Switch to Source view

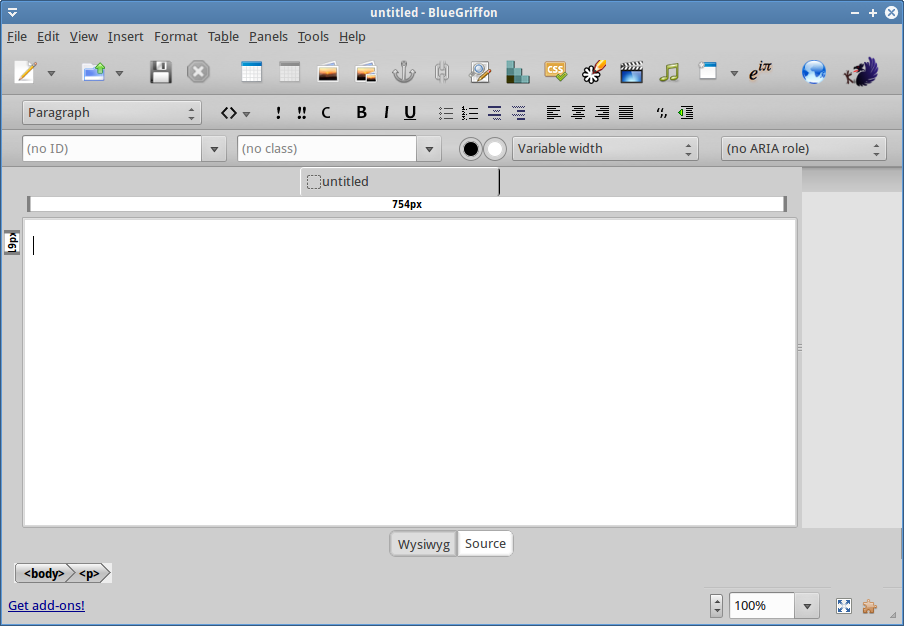tap(485, 544)
